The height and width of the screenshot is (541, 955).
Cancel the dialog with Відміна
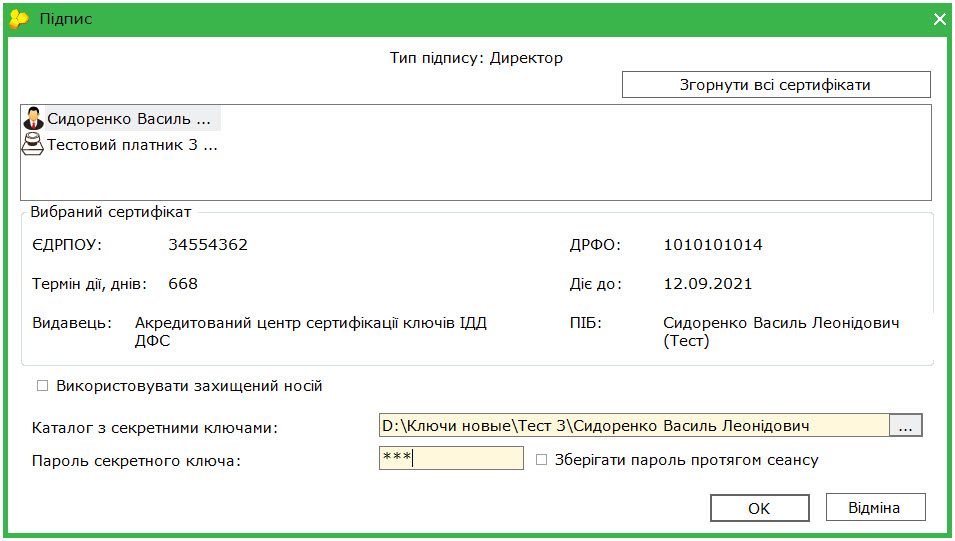click(875, 507)
